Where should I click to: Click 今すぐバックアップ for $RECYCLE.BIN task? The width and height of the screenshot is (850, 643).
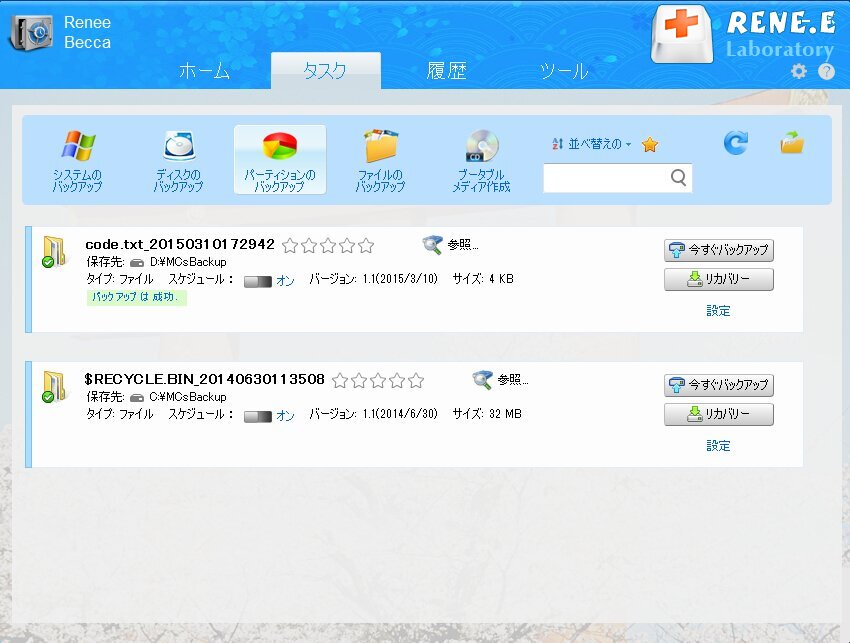[x=719, y=385]
